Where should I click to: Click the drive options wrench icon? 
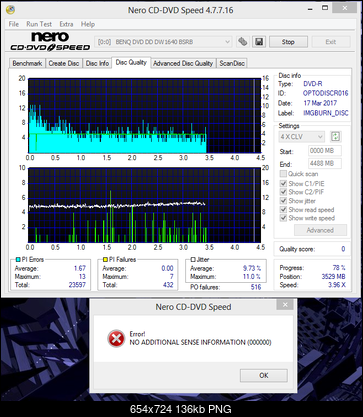tap(243, 42)
